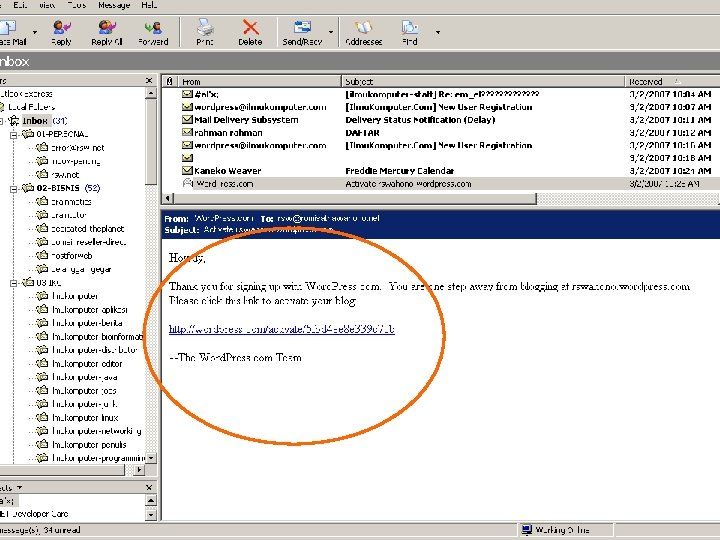Sort messages by the Subject column header

483,82
